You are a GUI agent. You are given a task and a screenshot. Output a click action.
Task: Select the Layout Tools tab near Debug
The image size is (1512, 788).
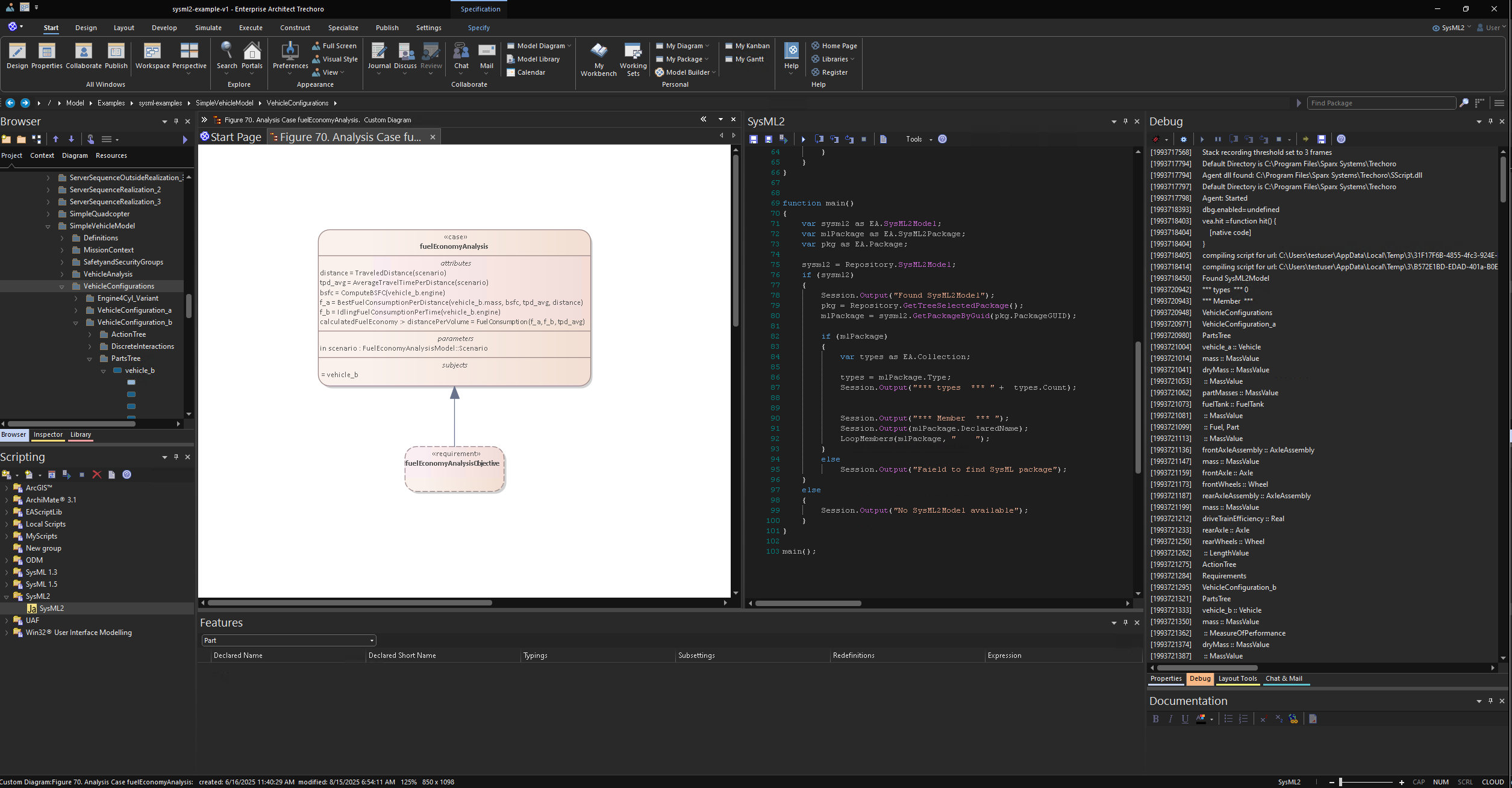(x=1237, y=679)
